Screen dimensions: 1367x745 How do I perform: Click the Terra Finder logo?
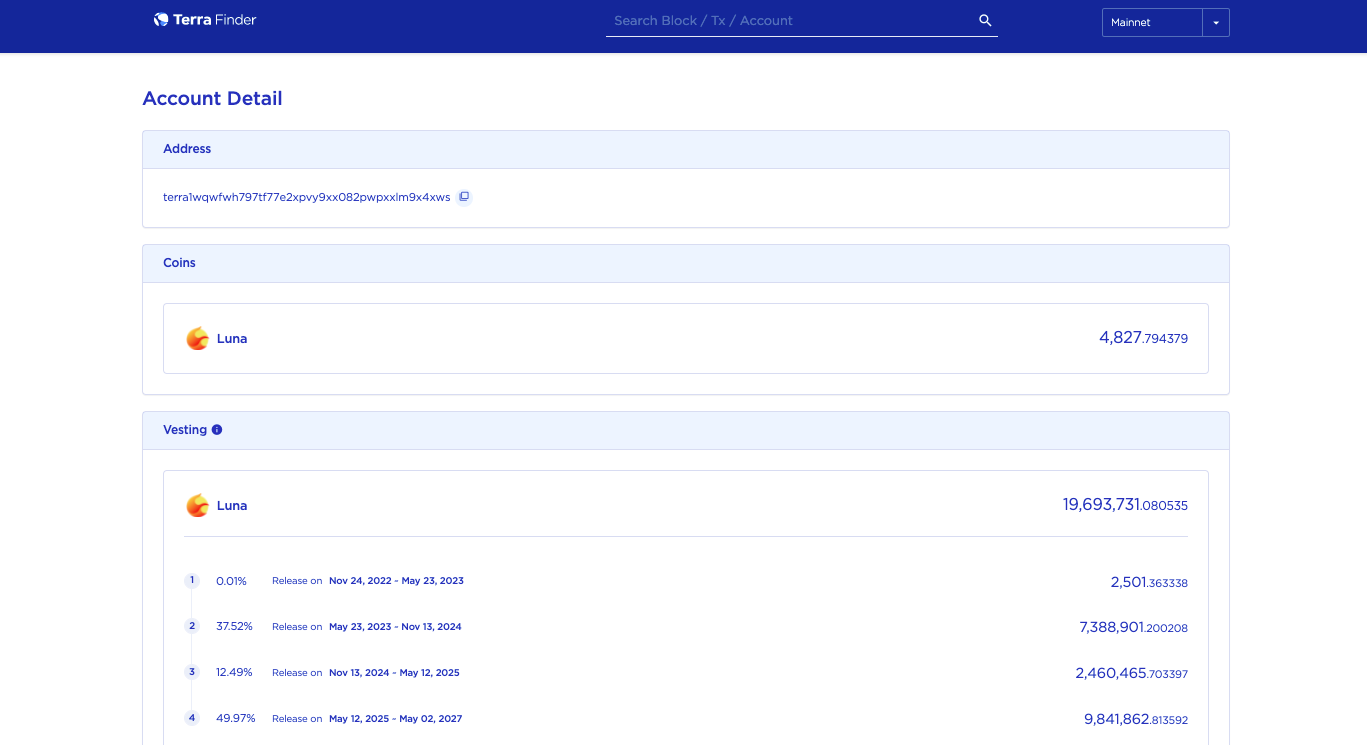pos(205,20)
